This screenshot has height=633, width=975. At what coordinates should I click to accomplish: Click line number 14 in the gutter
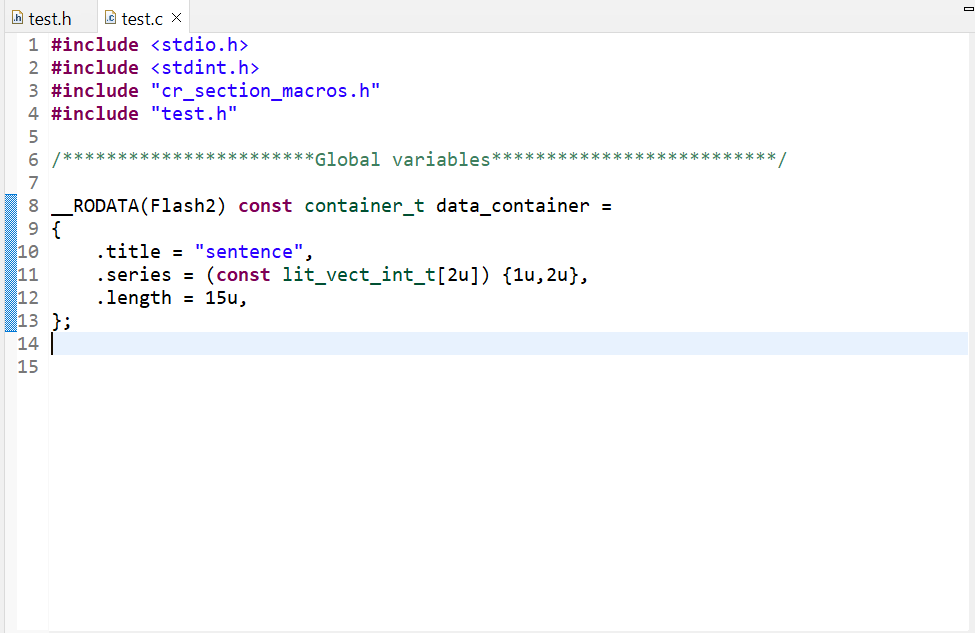pyautogui.click(x=27, y=343)
